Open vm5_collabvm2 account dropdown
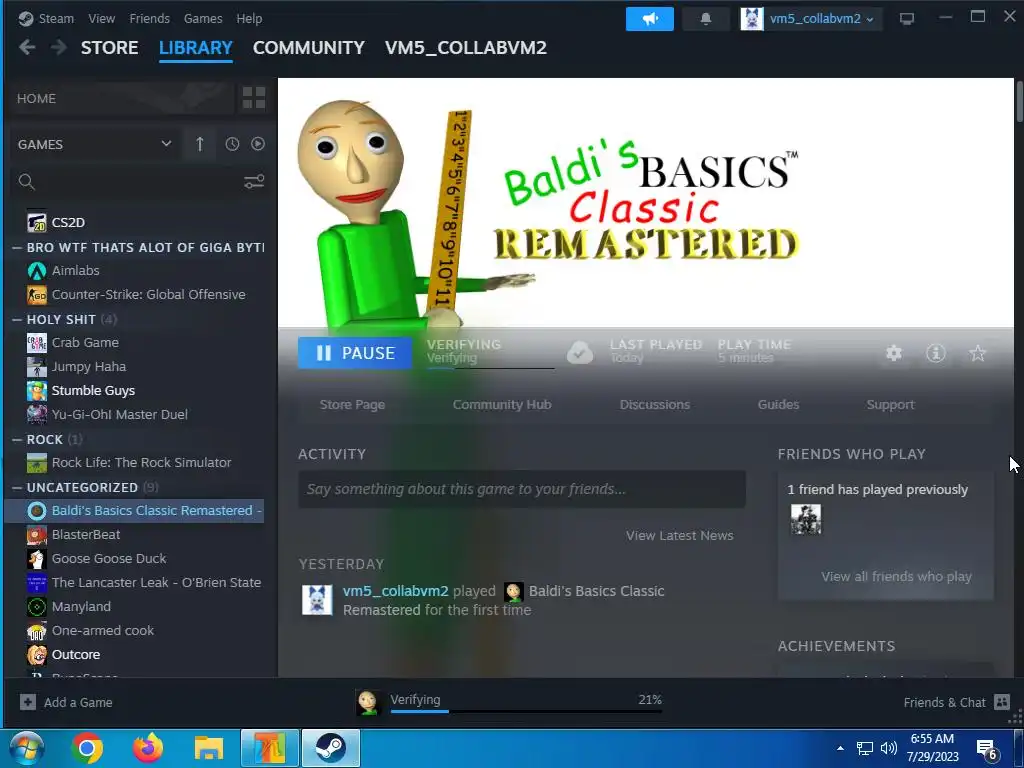 click(810, 19)
